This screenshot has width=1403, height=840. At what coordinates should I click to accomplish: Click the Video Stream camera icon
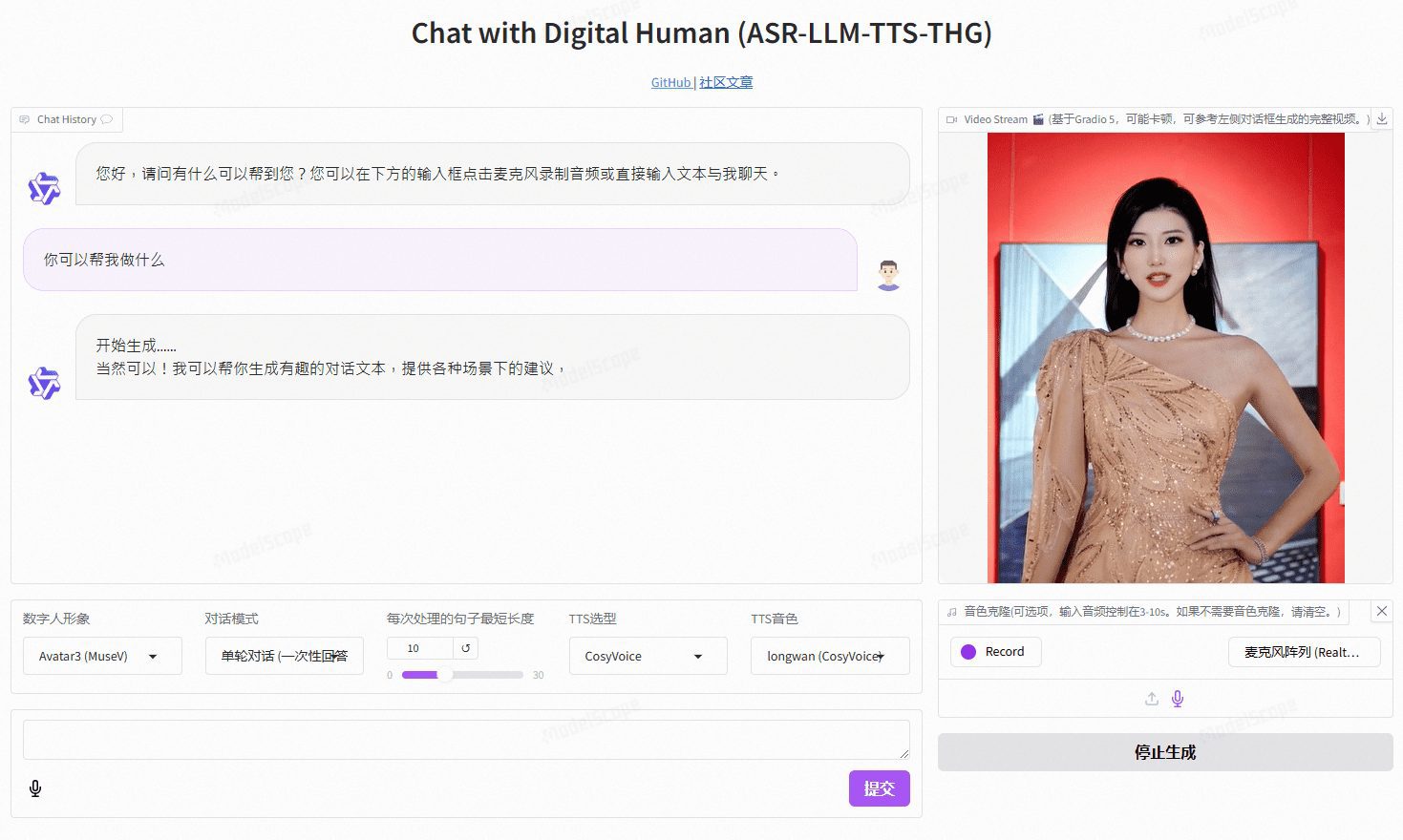[951, 119]
